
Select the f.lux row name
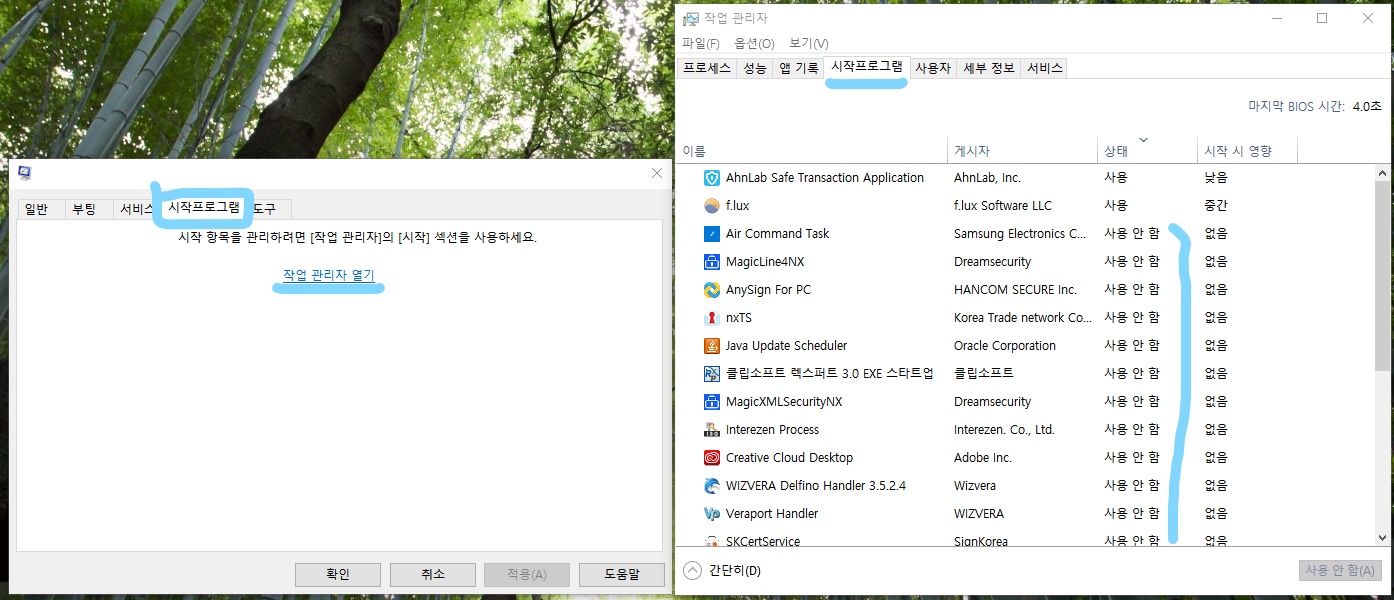pyautogui.click(x=737, y=206)
